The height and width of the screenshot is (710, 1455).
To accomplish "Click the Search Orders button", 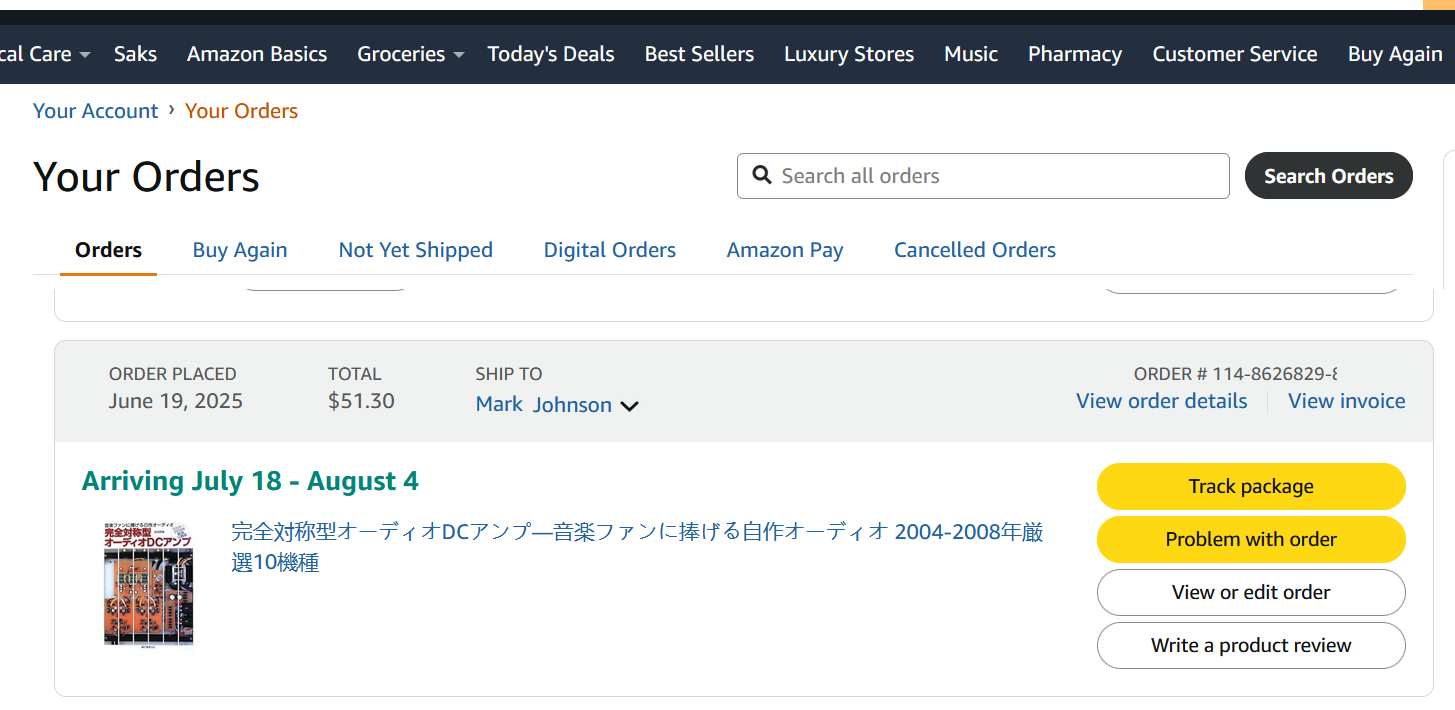I will 1329,176.
